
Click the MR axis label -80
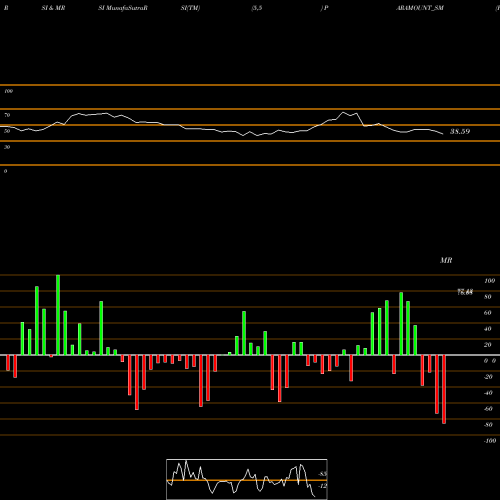coord(488,425)
